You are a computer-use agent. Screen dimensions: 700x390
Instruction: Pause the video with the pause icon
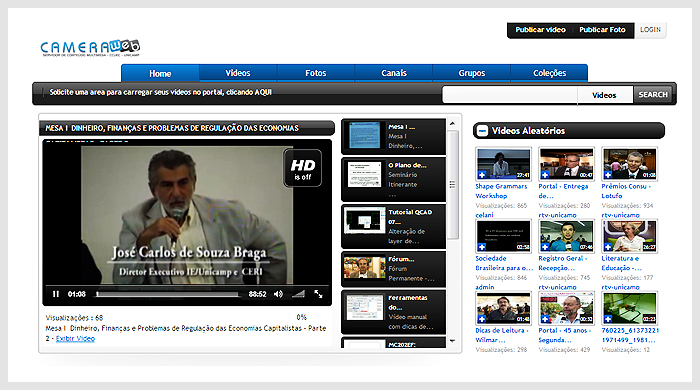56,294
